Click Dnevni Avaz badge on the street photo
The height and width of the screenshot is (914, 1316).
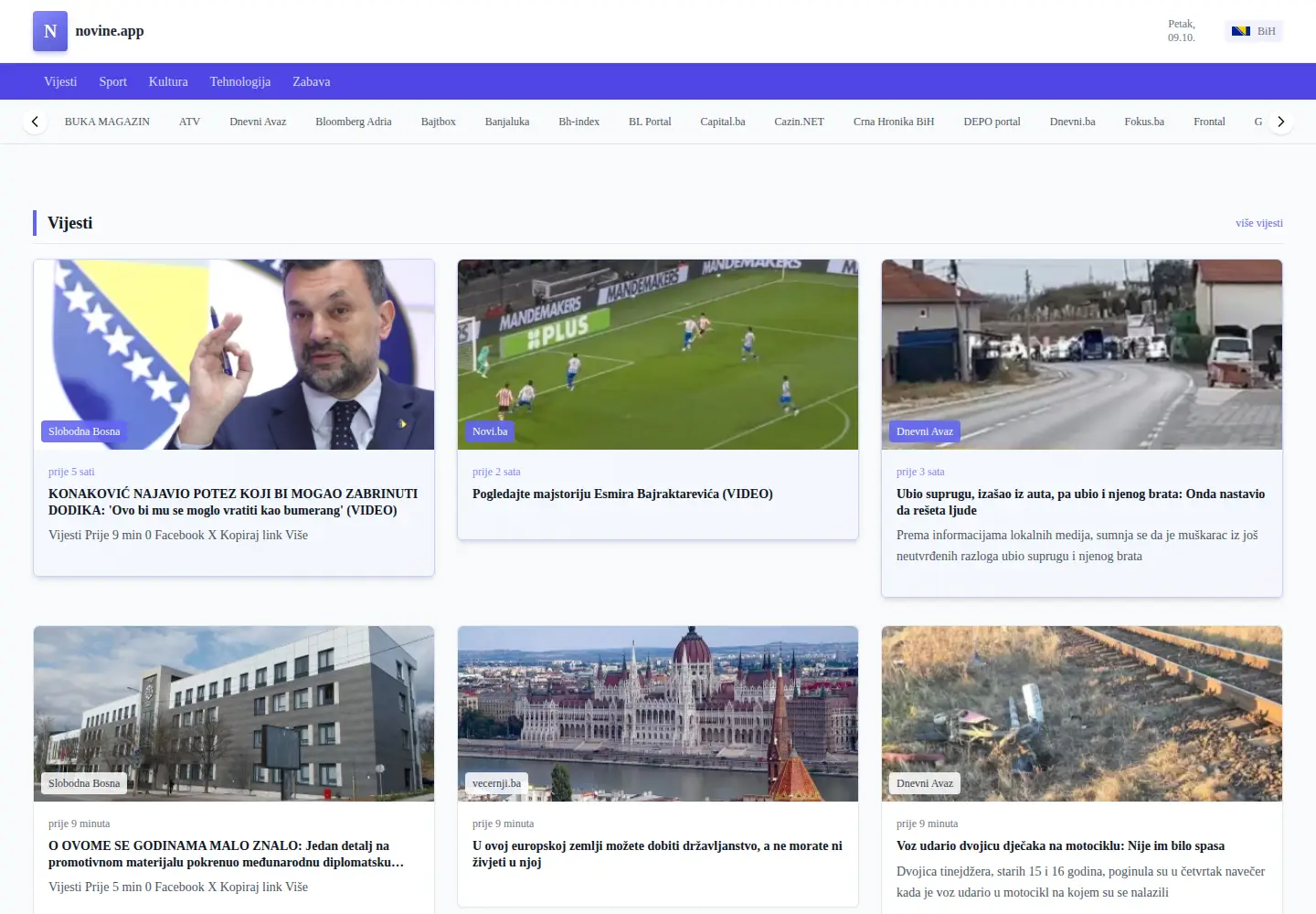point(925,431)
